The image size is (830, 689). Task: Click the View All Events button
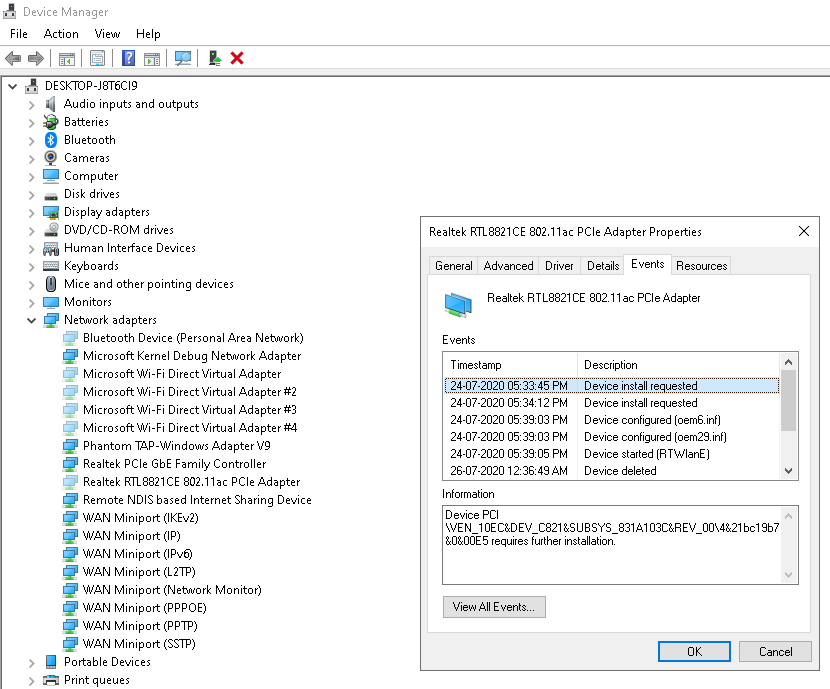pos(494,606)
